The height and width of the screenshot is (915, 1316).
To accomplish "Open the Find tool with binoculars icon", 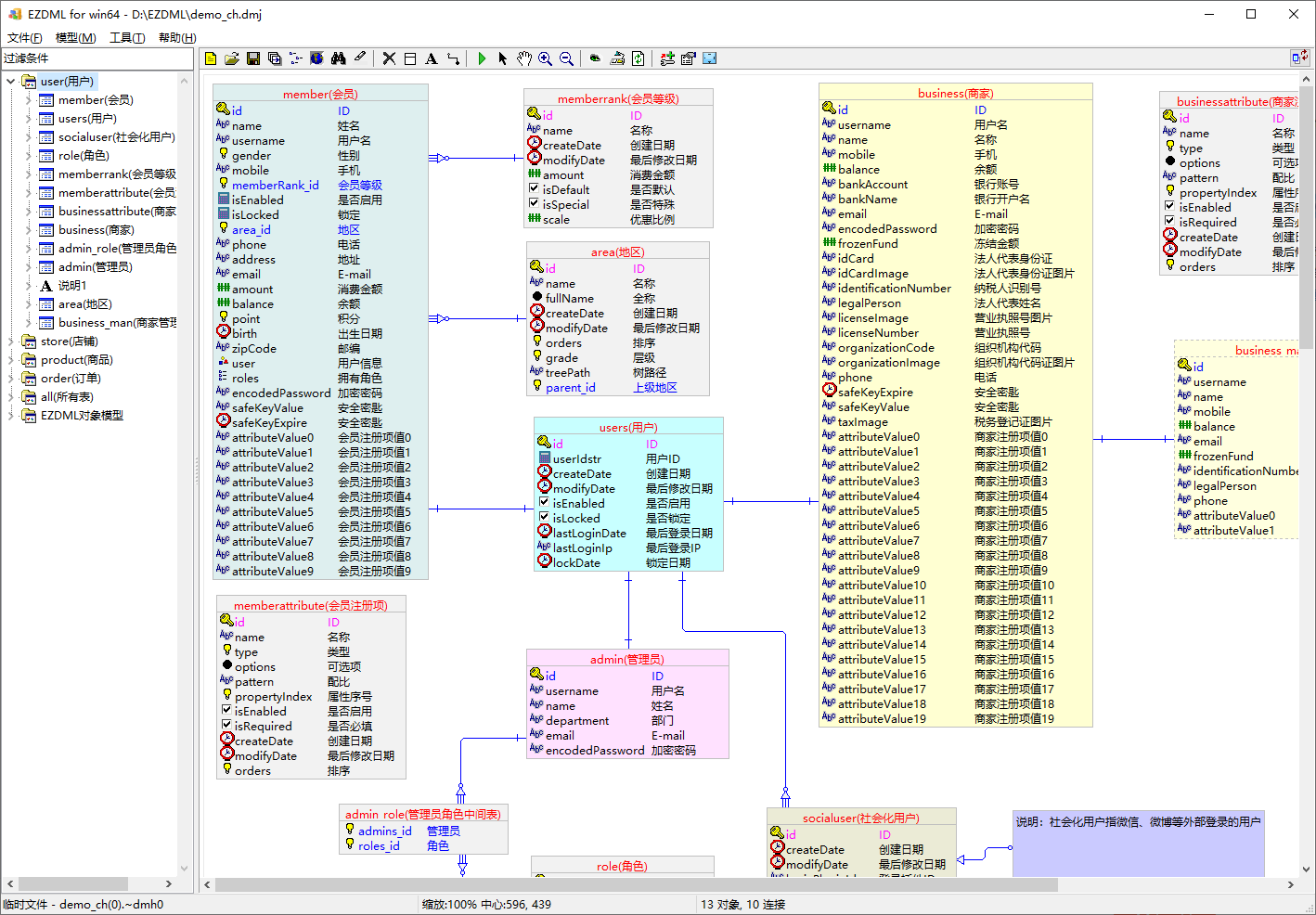I will (338, 58).
